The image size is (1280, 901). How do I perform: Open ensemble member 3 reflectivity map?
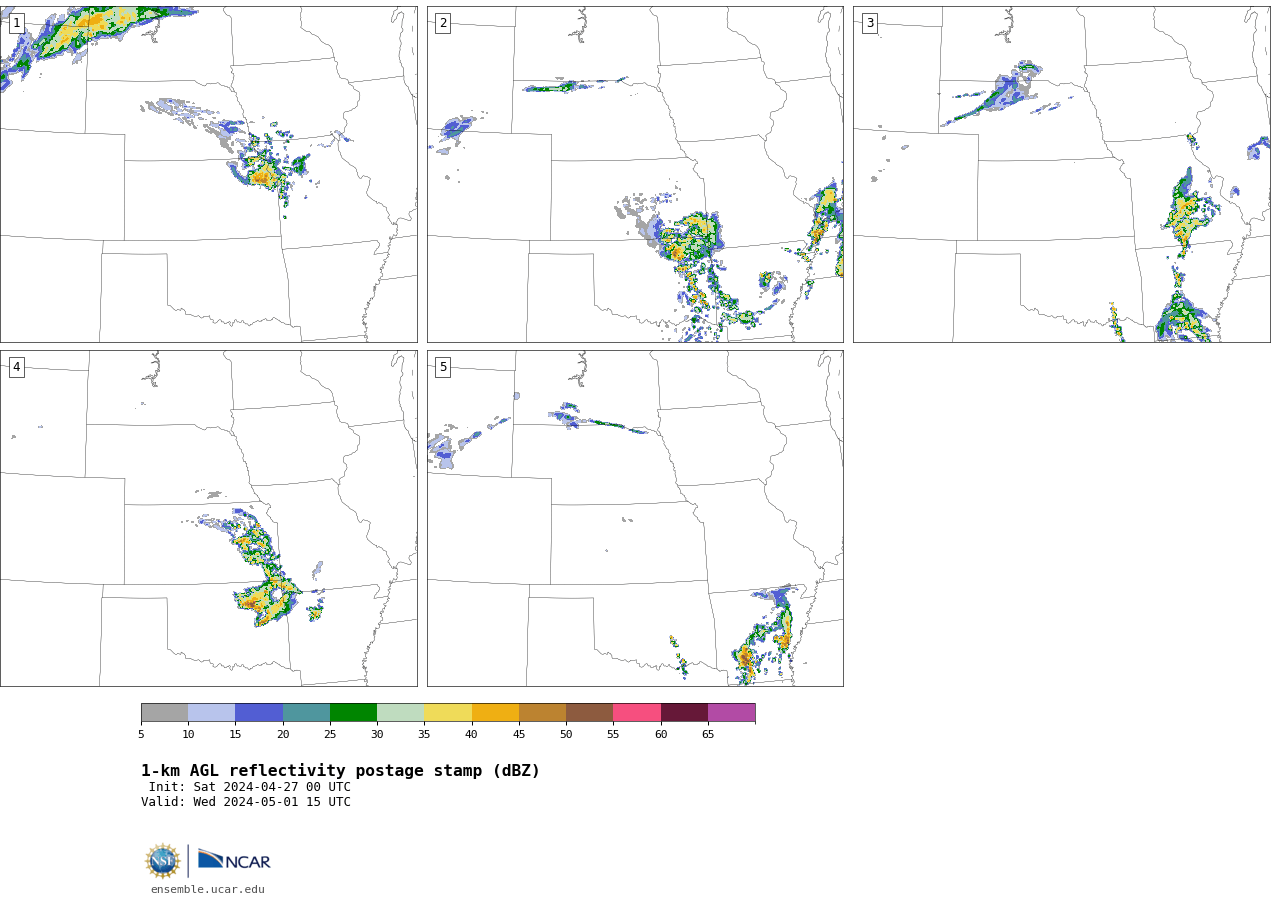(x=1061, y=174)
